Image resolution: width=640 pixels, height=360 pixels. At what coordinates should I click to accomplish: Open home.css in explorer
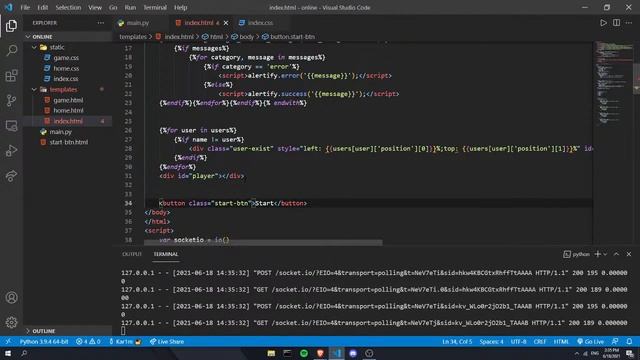pyautogui.click(x=67, y=68)
